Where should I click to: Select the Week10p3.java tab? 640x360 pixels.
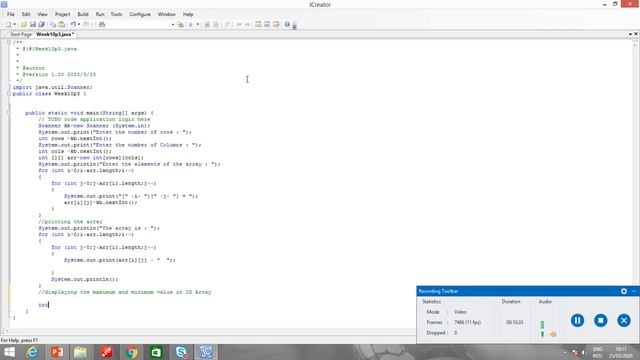click(55, 34)
